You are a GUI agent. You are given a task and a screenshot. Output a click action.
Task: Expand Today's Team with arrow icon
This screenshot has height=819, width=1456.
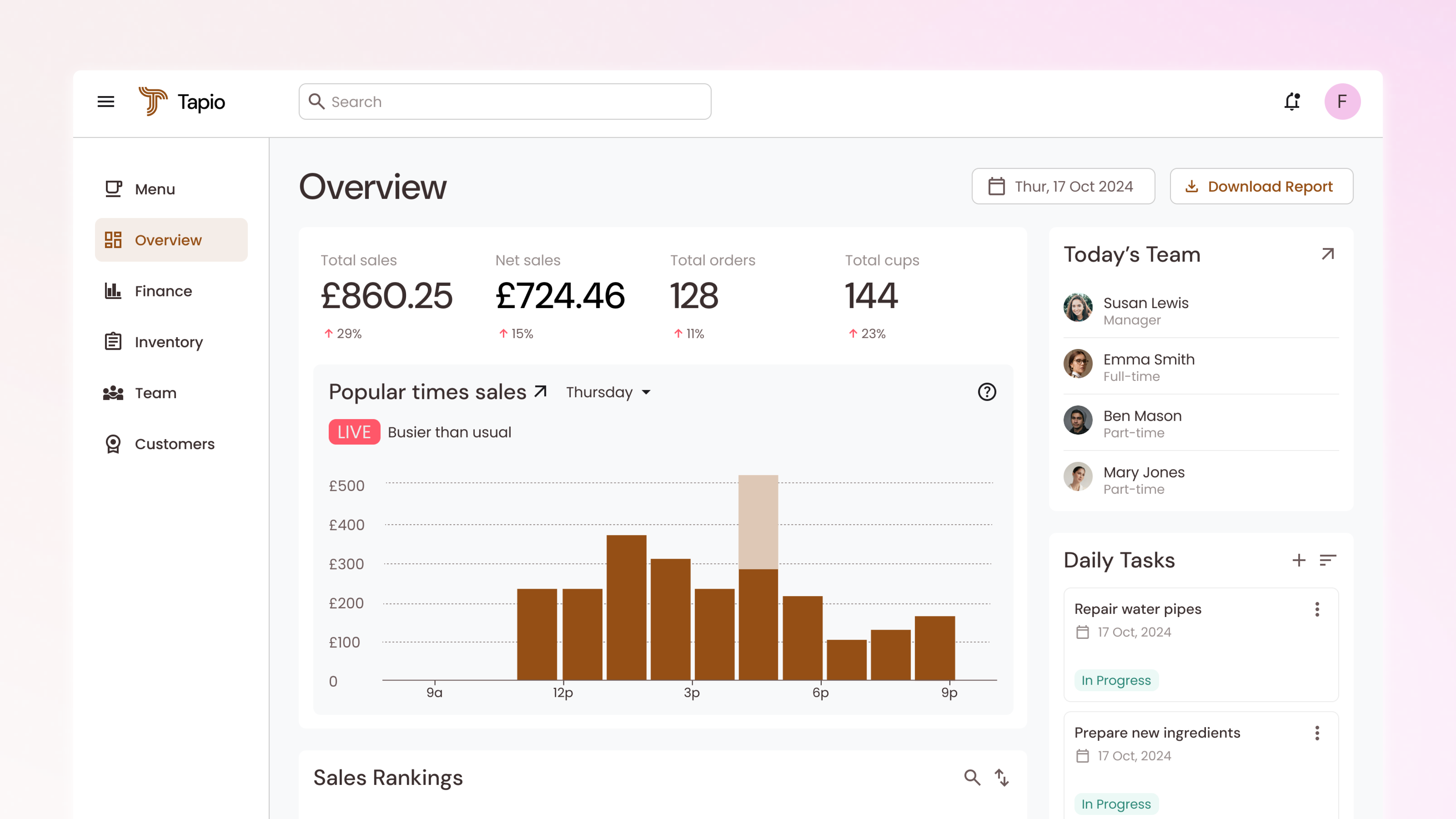[1328, 254]
